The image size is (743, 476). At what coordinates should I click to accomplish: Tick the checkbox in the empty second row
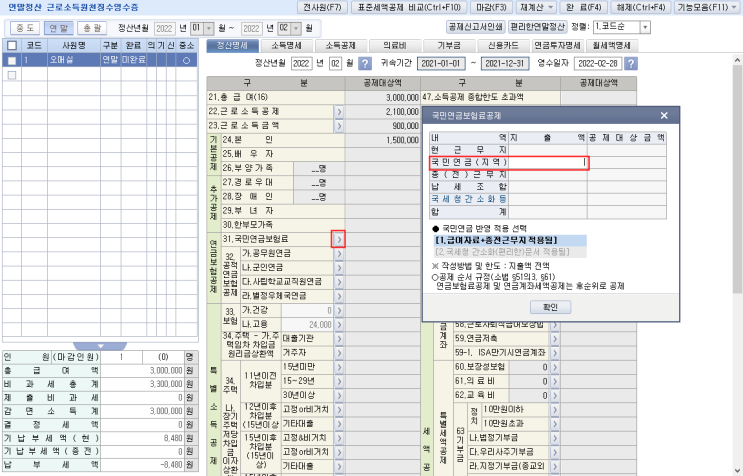pyautogui.click(x=12, y=75)
